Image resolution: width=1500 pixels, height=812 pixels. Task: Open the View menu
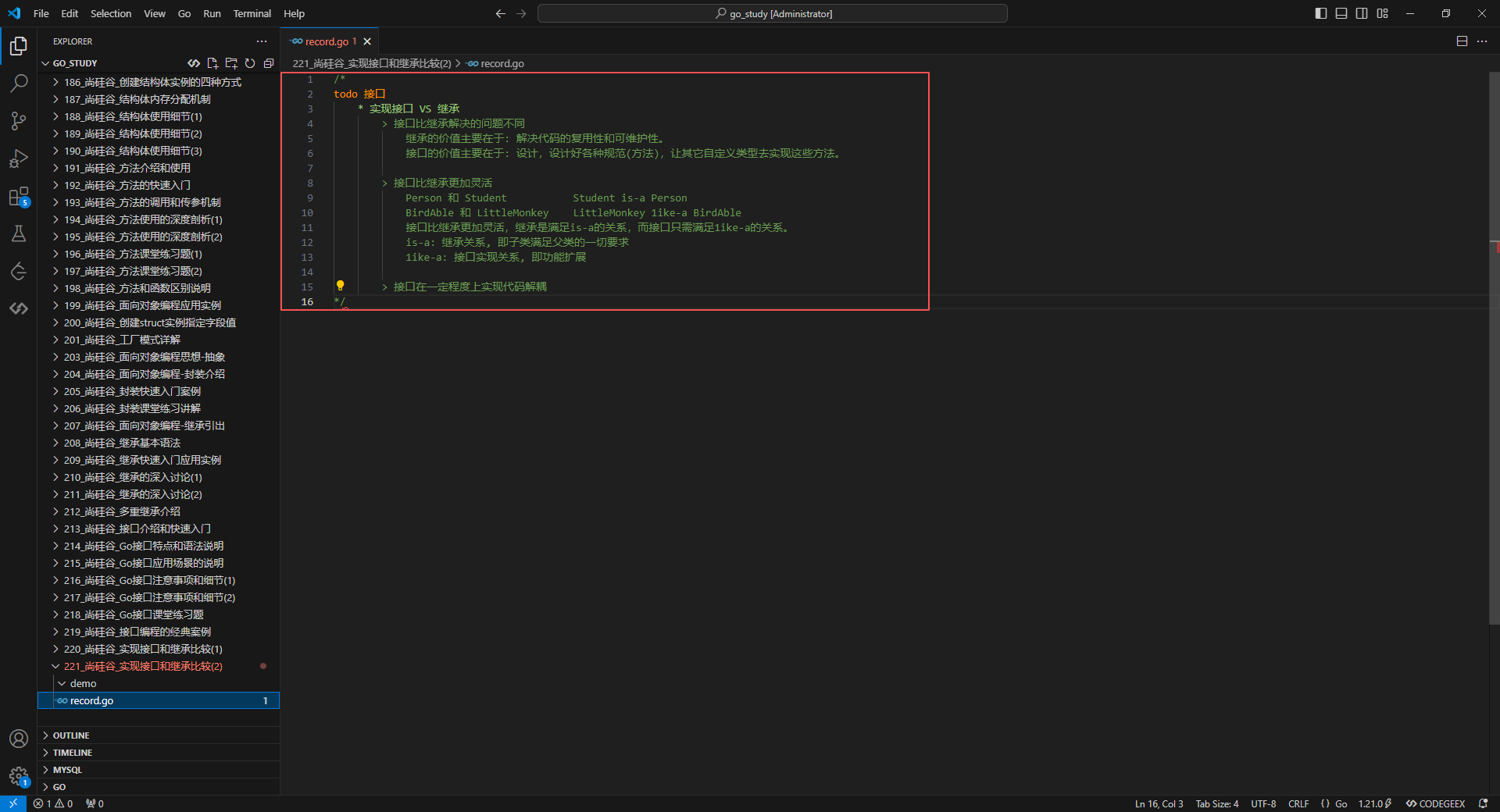[x=155, y=13]
